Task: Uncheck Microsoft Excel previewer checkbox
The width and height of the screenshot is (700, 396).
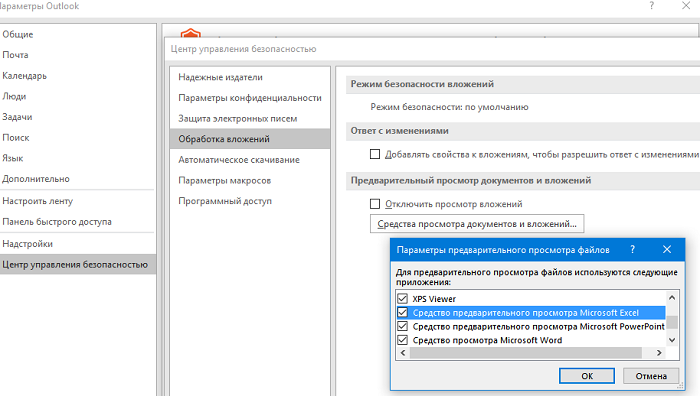Action: 402,312
